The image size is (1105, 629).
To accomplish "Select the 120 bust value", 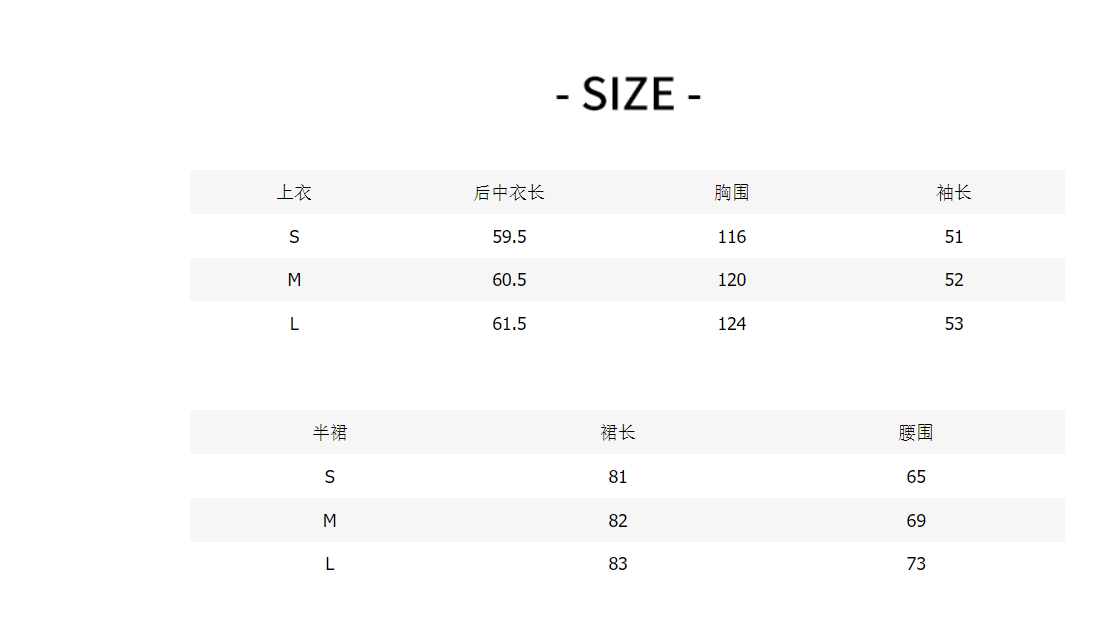I will coord(732,280).
